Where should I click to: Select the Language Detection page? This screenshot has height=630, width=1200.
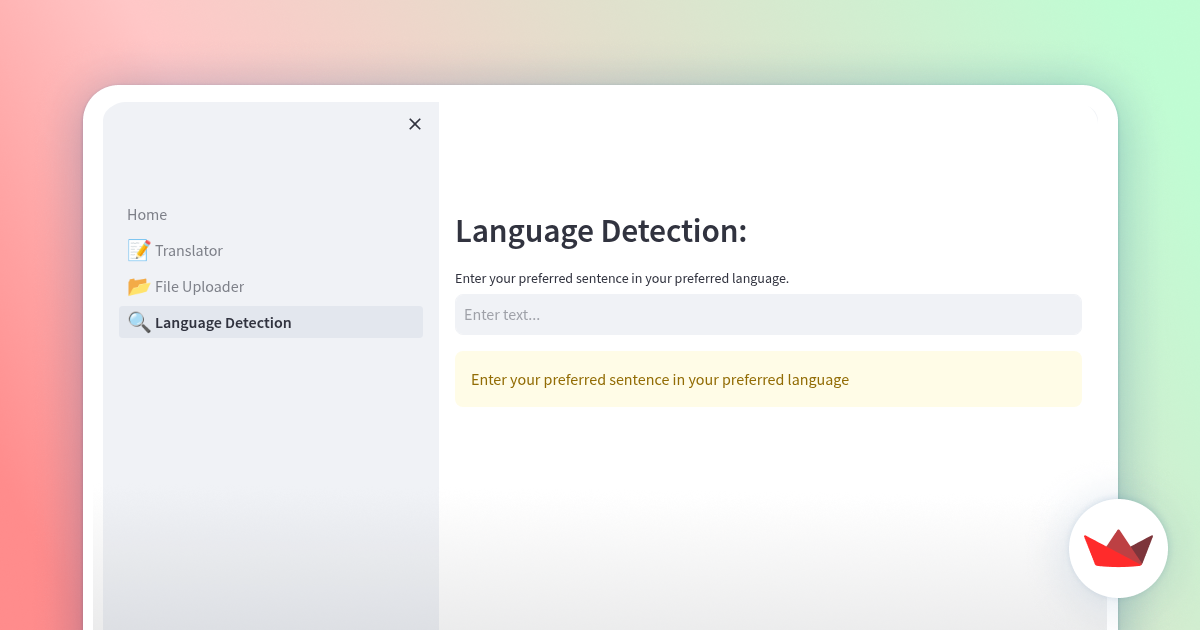(270, 322)
